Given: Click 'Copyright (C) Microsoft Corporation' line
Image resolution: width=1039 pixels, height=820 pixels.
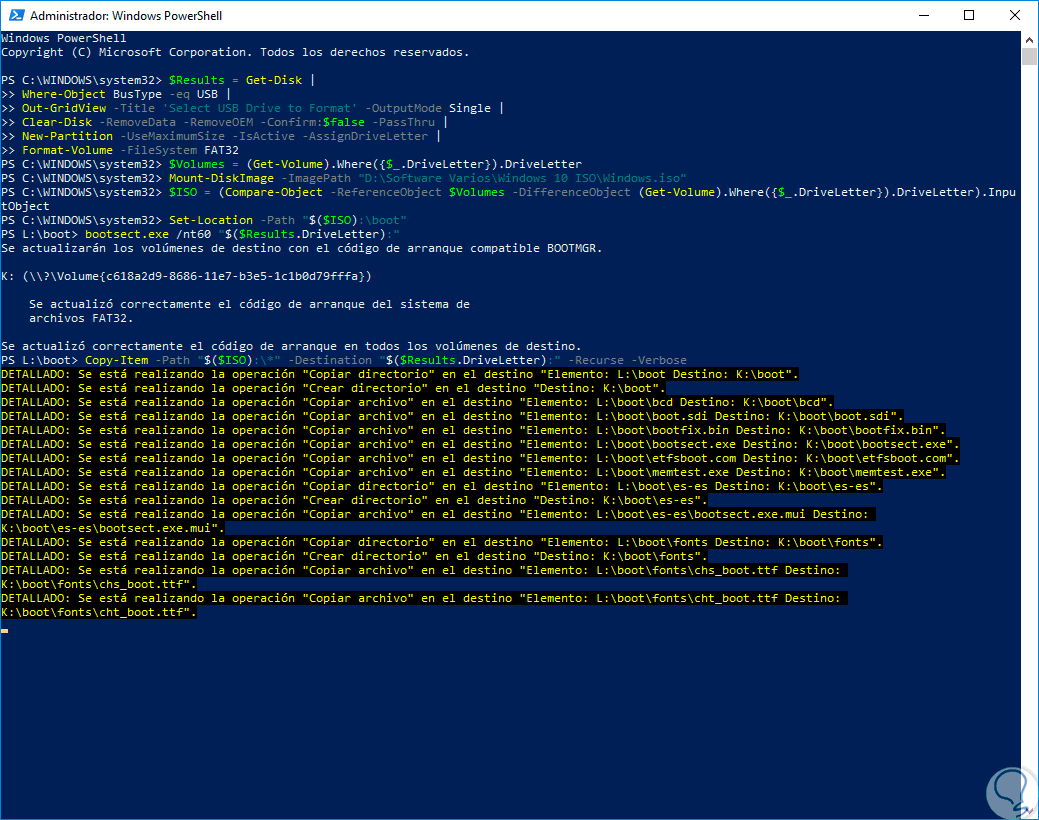Looking at the screenshot, I should click(235, 52).
